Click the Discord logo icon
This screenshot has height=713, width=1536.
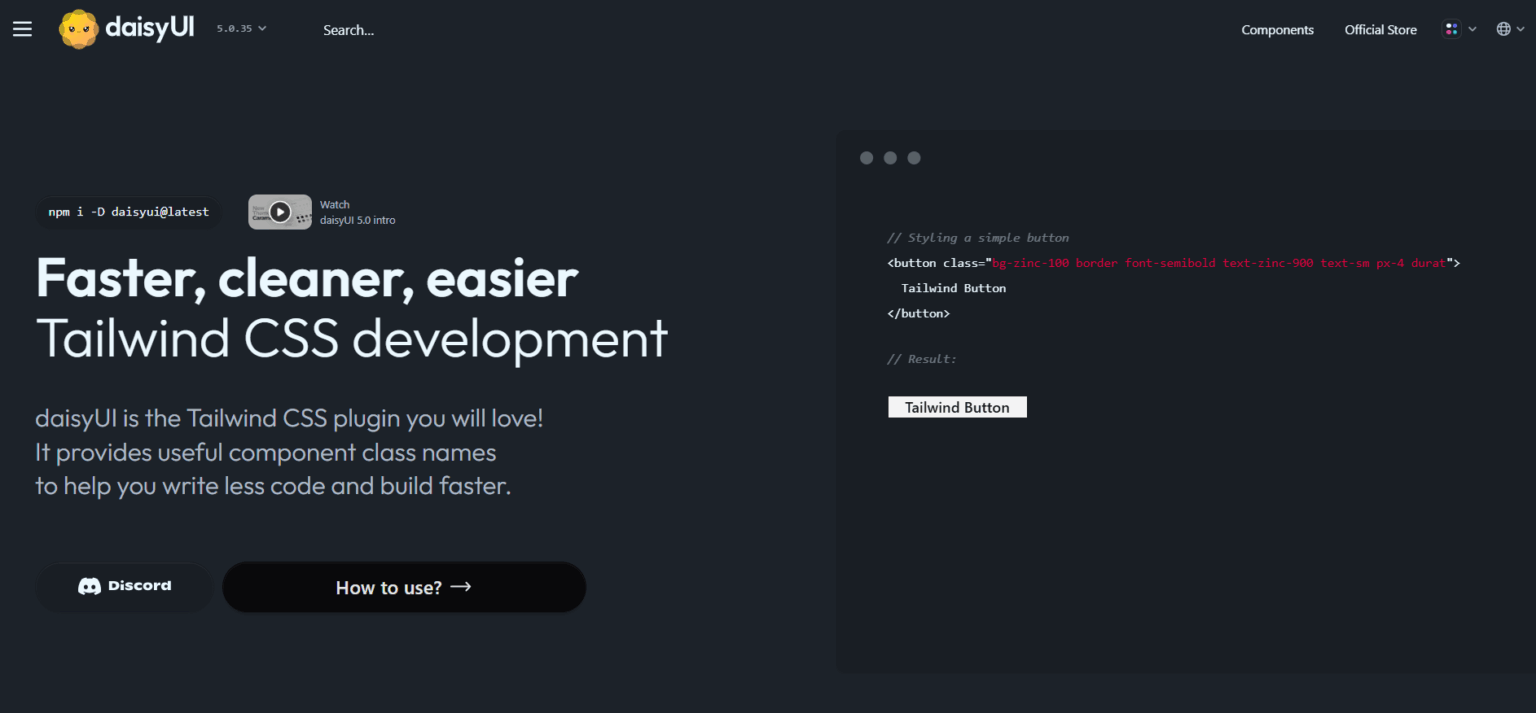(x=90, y=587)
